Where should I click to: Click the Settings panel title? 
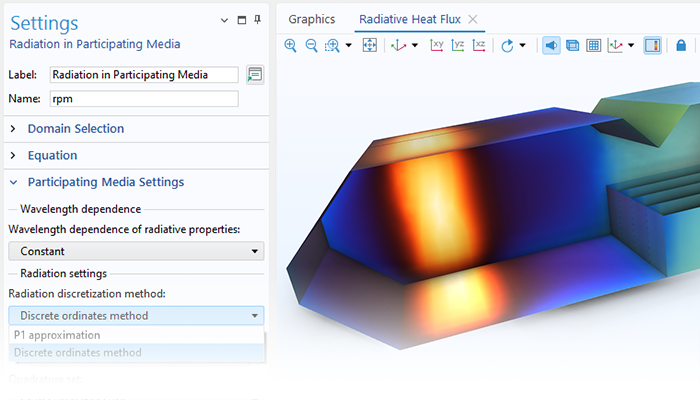44,23
